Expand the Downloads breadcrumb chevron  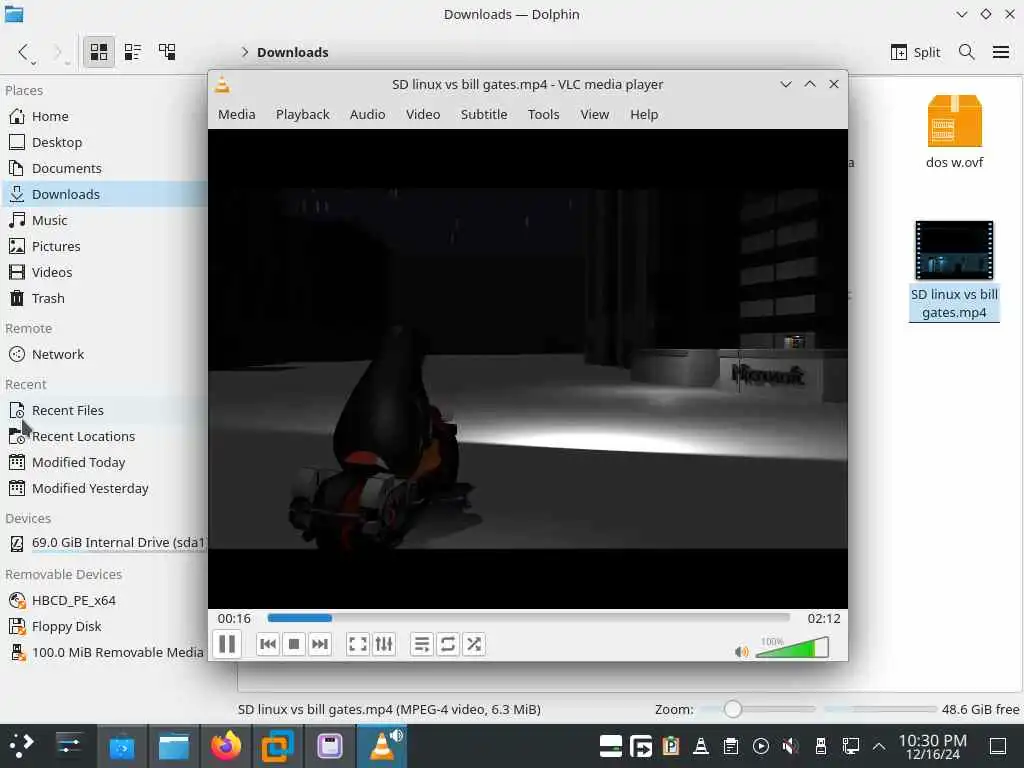(245, 52)
